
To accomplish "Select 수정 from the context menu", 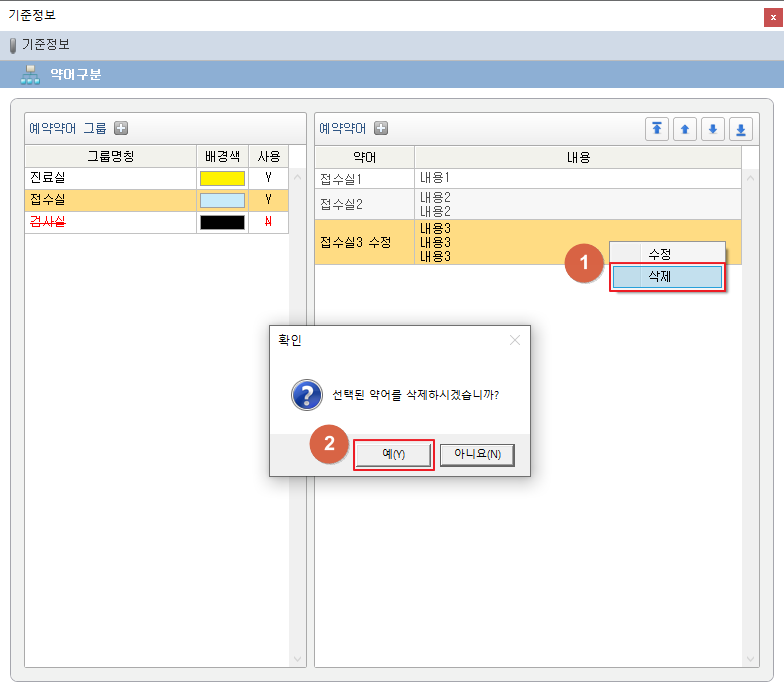I will [x=660, y=254].
